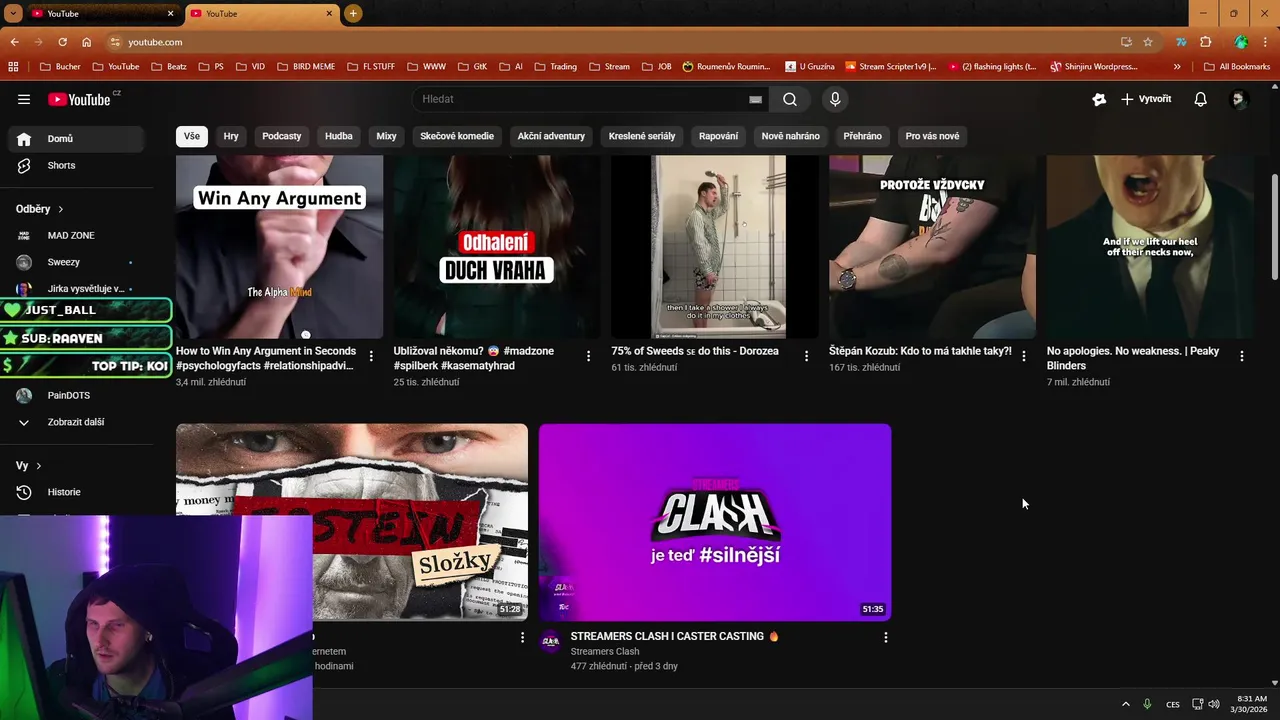Open the on-screen keyboard in search box
The image size is (1280, 720).
(x=755, y=99)
